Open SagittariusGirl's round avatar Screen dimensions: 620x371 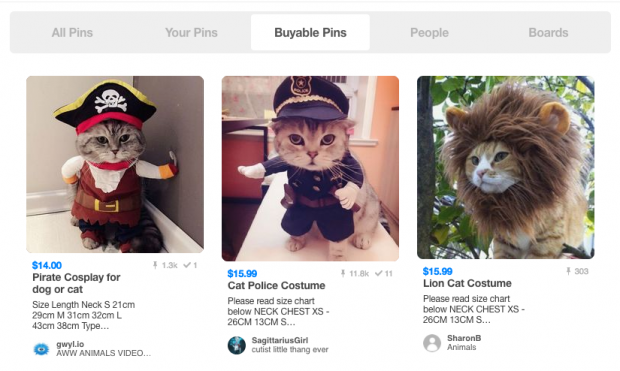[236, 345]
